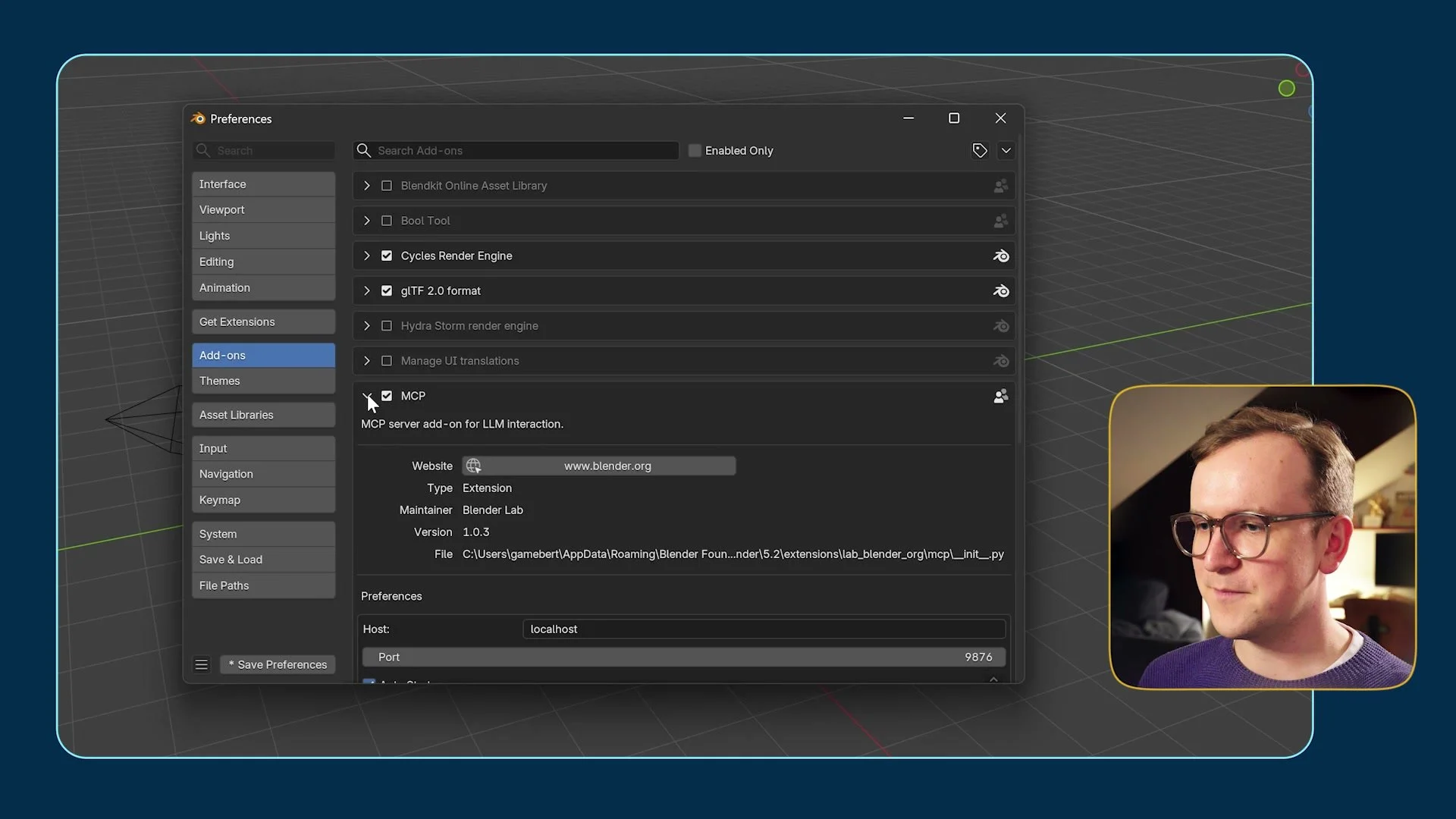This screenshot has height=819, width=1456.
Task: Open the hamburger menu beside Save Preferences
Action: (201, 664)
